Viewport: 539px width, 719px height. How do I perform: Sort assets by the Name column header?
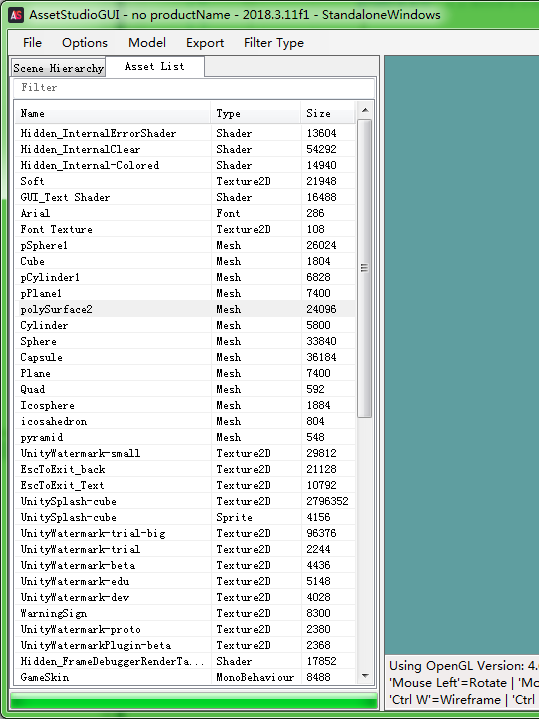112,113
